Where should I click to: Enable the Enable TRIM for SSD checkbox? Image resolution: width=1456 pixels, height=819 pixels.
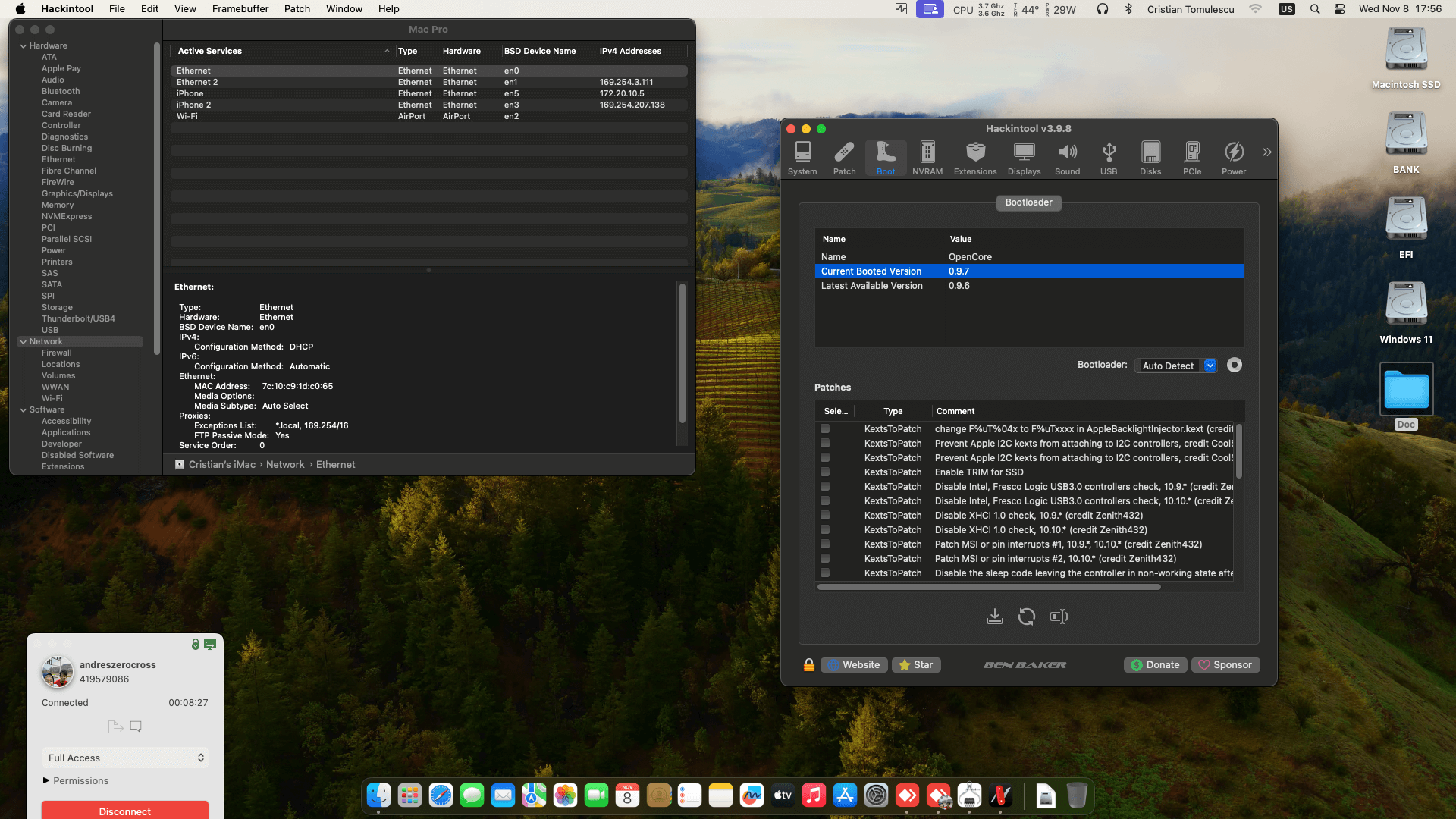824,472
